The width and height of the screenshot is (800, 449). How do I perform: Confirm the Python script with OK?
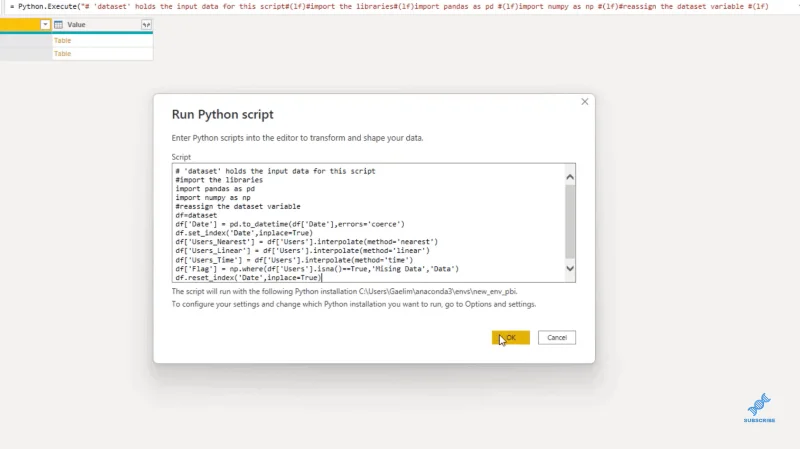point(511,337)
